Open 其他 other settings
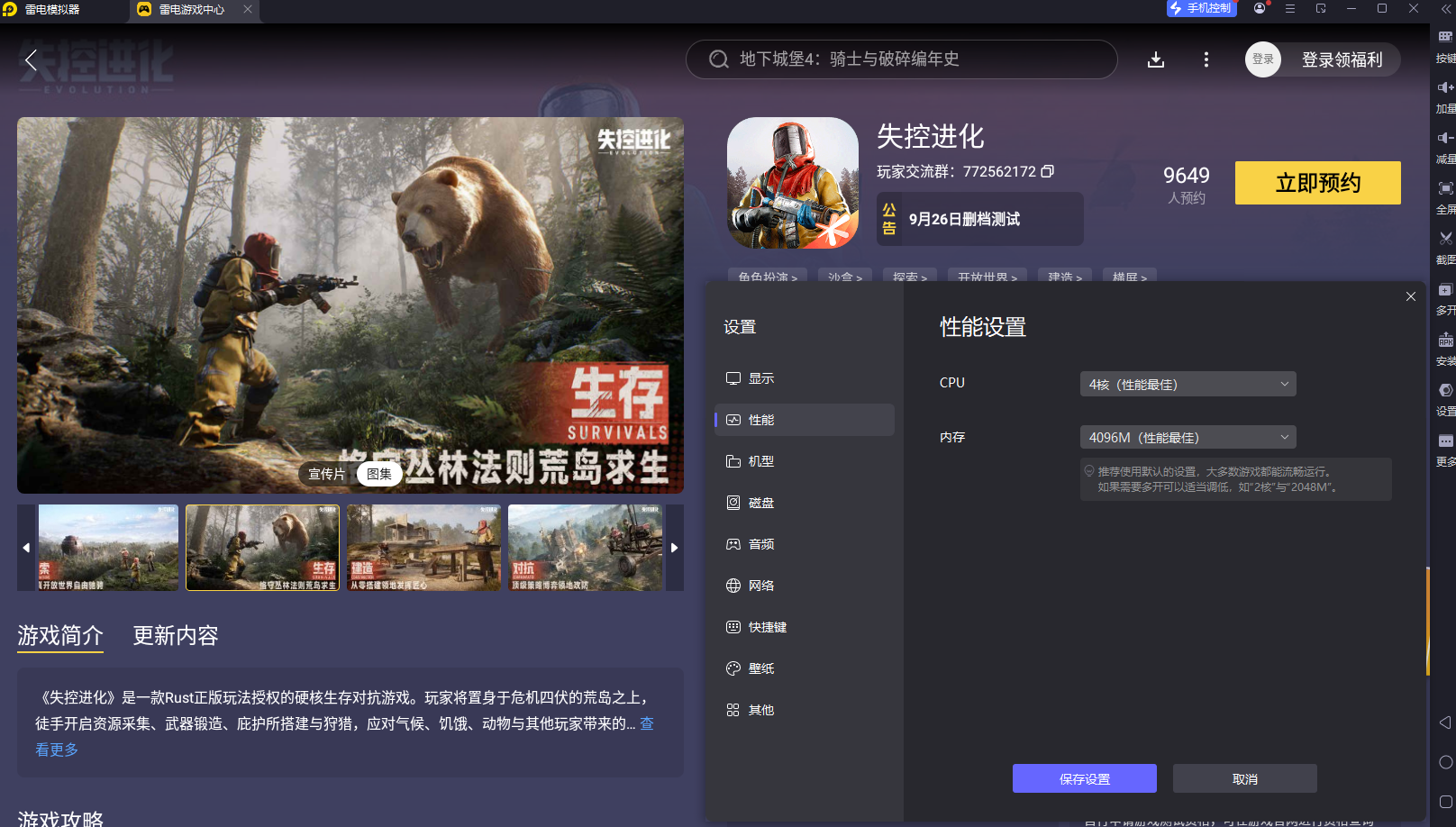 805,710
